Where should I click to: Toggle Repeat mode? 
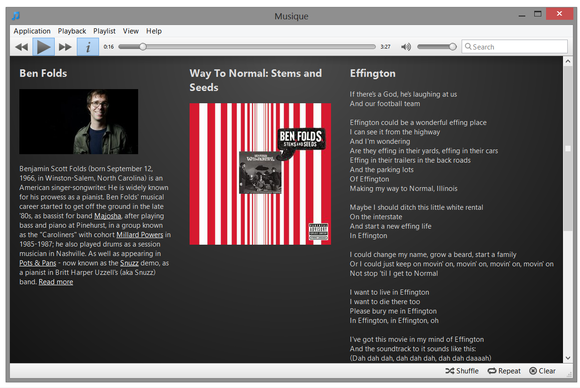pos(504,371)
